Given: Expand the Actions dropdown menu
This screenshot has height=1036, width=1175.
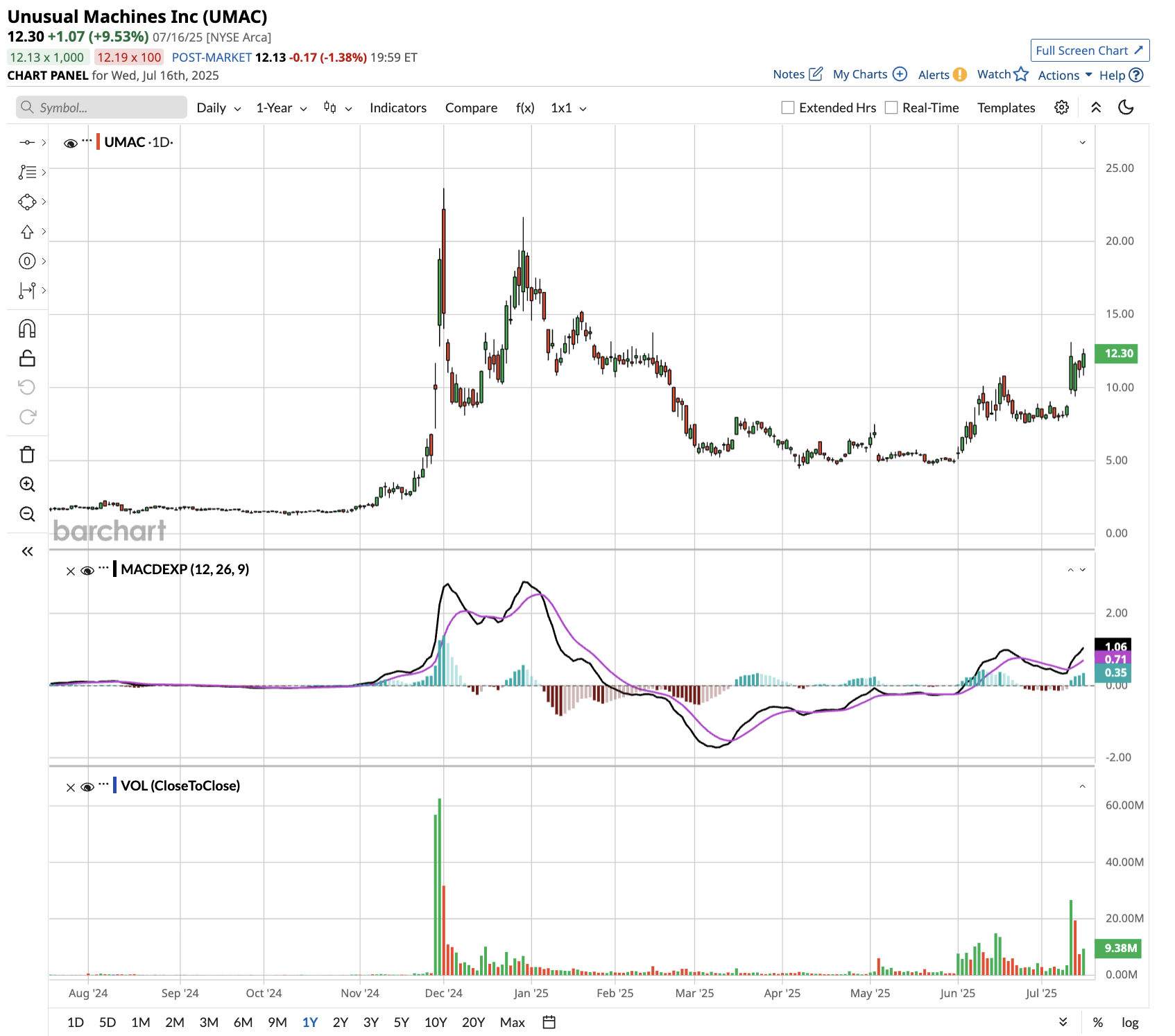Looking at the screenshot, I should pos(1065,75).
